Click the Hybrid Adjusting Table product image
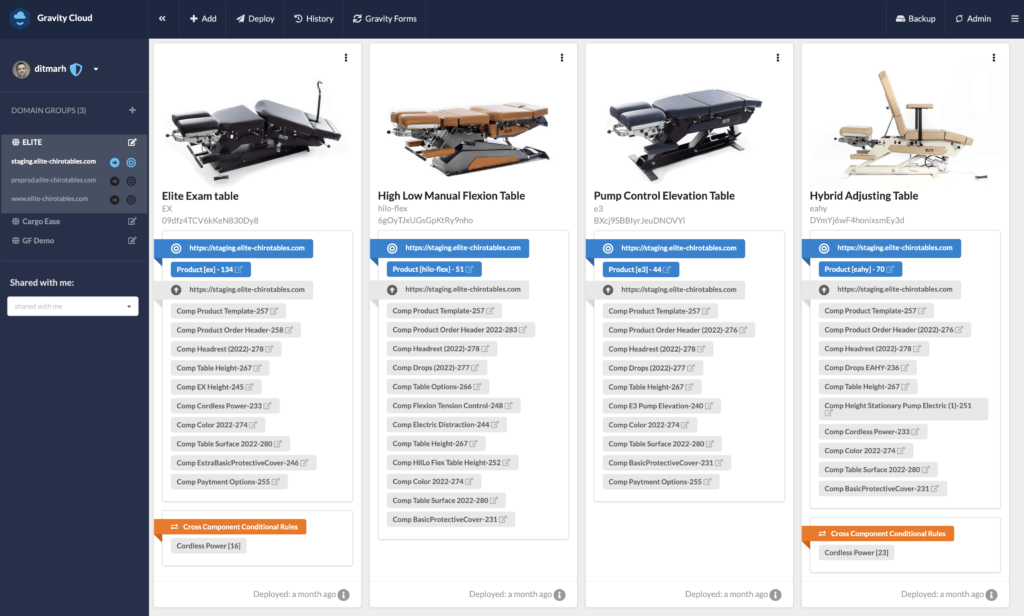1024x616 pixels. click(904, 124)
